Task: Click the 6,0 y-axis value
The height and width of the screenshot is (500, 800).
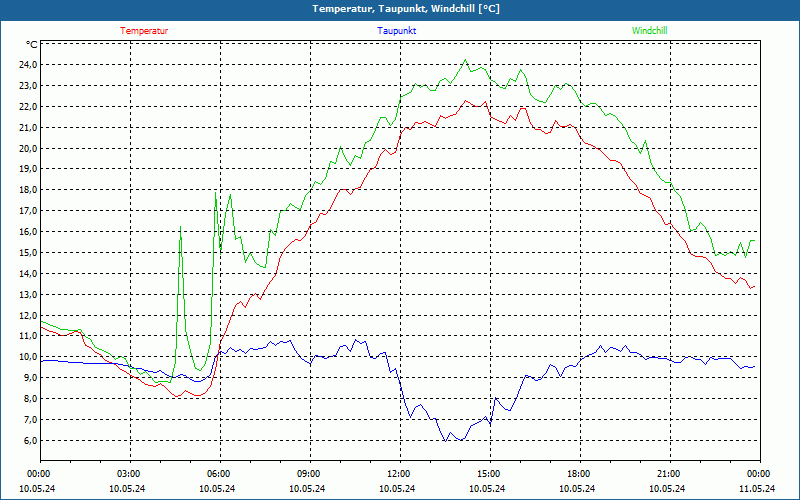Action: pyautogui.click(x=30, y=440)
